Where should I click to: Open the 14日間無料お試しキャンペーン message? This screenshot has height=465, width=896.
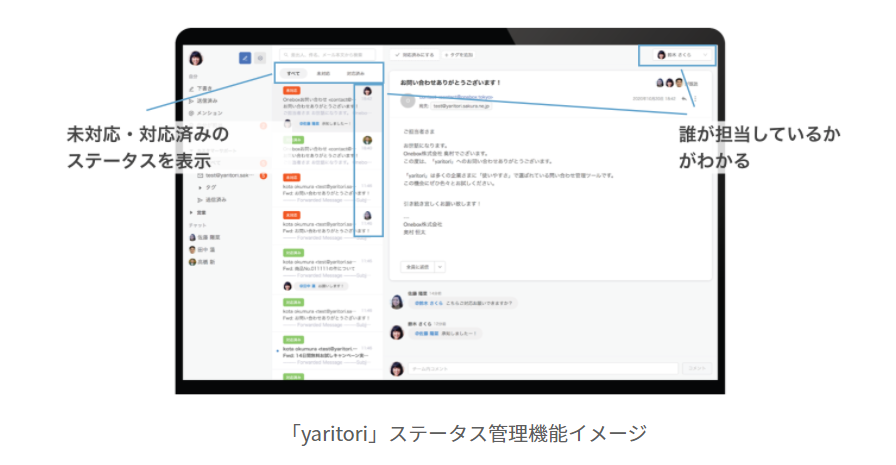pos(327,350)
